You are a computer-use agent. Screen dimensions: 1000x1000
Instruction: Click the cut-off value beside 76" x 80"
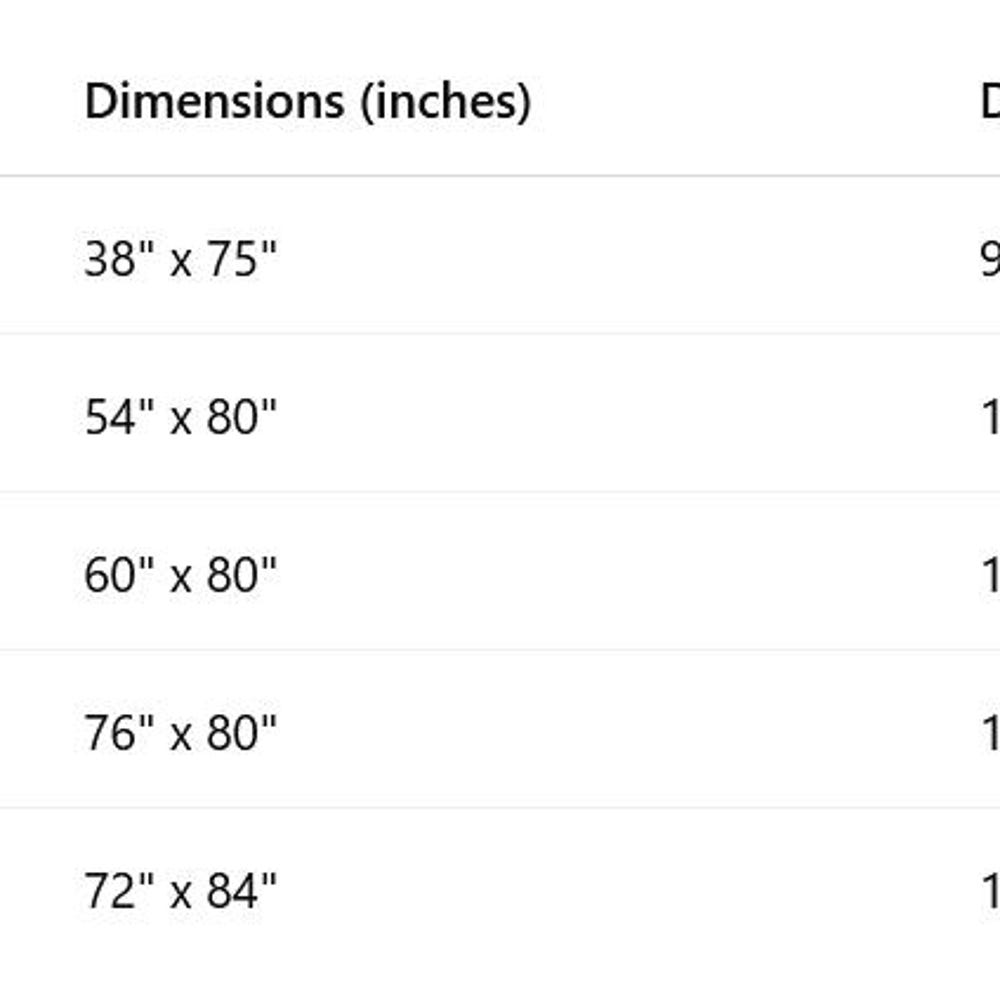(x=989, y=733)
